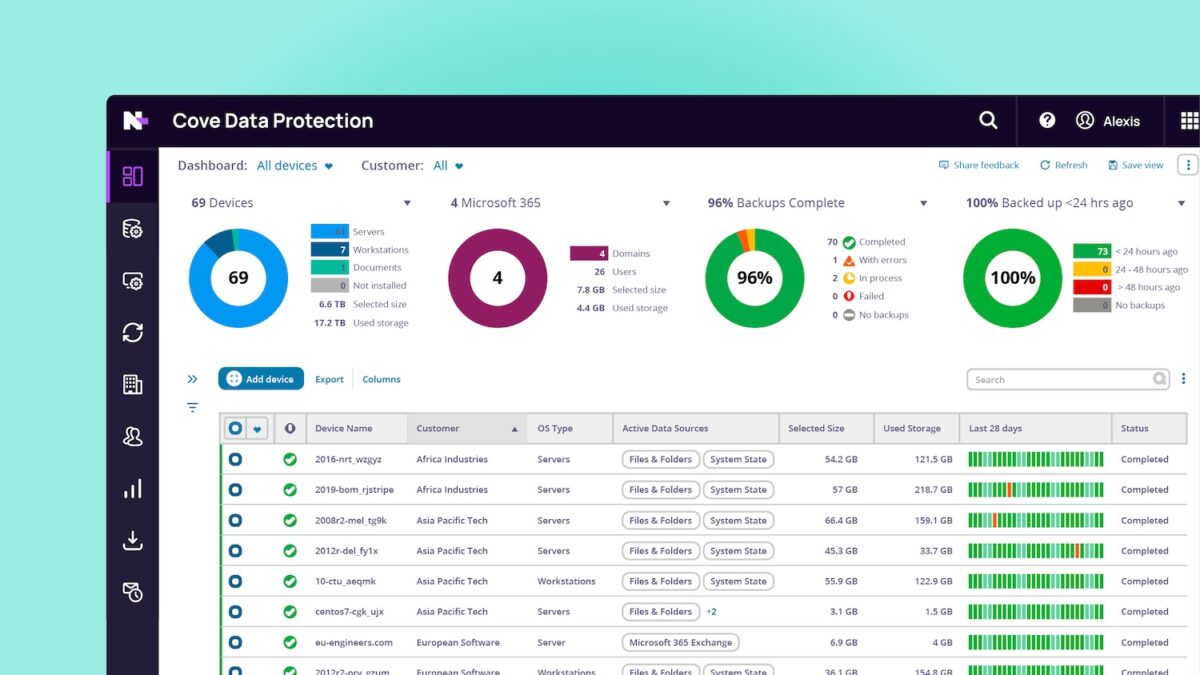Click the green check icon for 2016-nrt_wzgyz

click(290, 459)
